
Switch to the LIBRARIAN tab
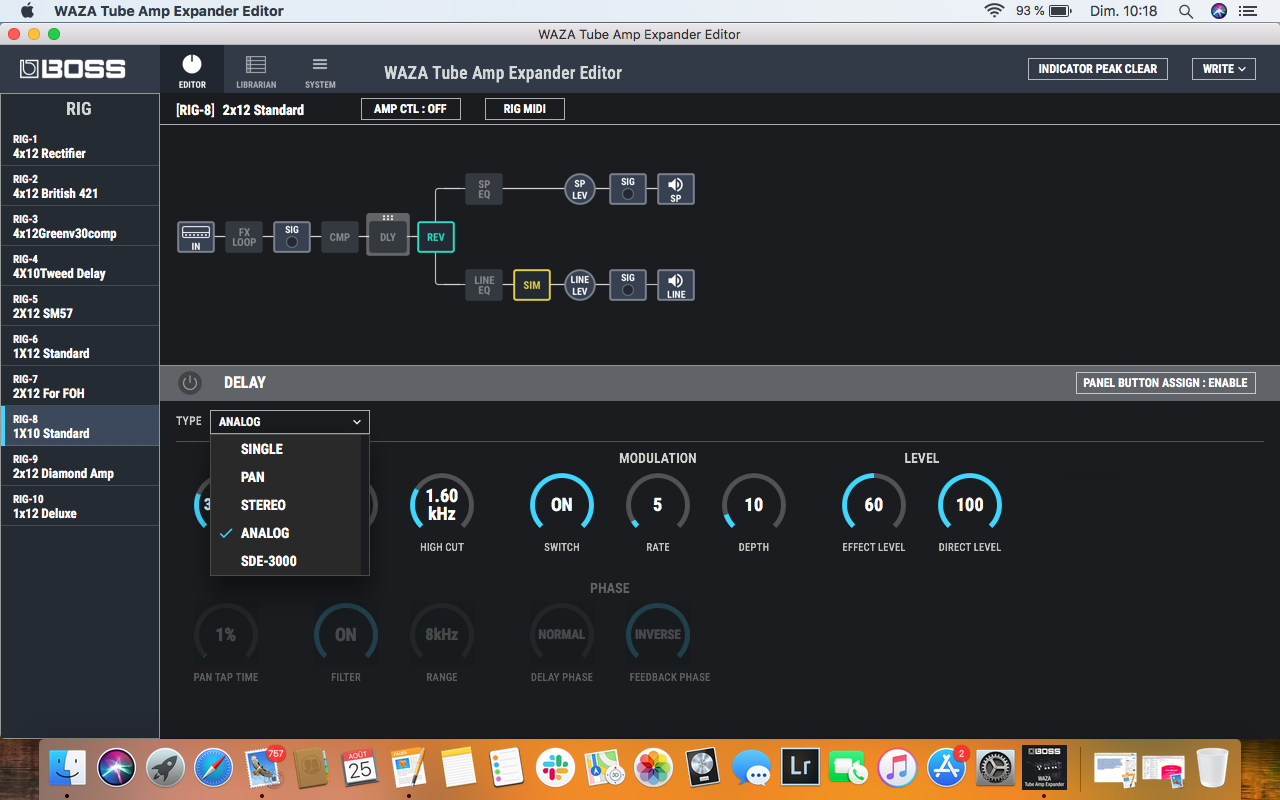[255, 68]
